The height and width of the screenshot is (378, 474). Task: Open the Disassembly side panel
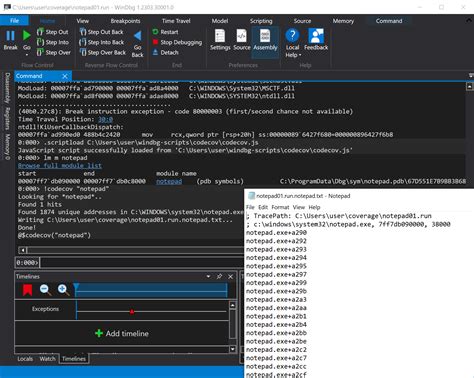(7, 88)
